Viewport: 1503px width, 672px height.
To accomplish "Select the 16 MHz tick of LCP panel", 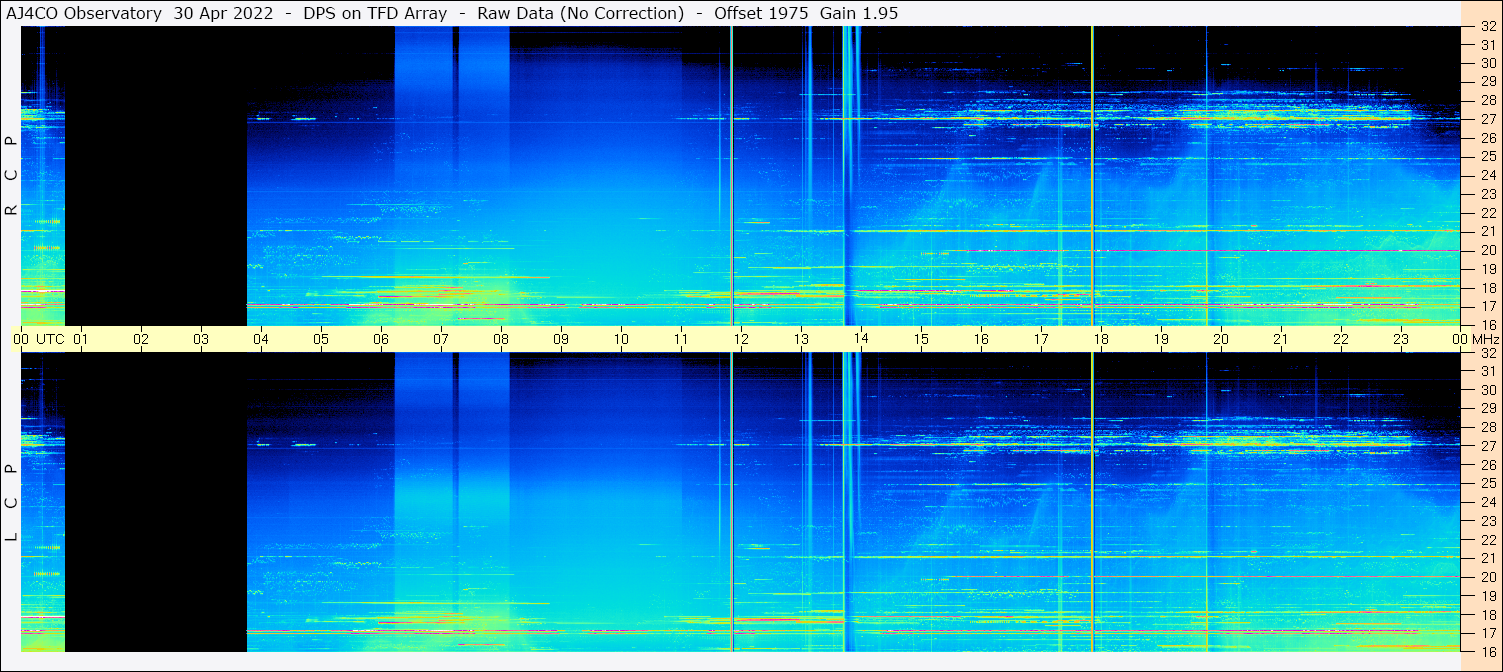I will coord(1488,651).
